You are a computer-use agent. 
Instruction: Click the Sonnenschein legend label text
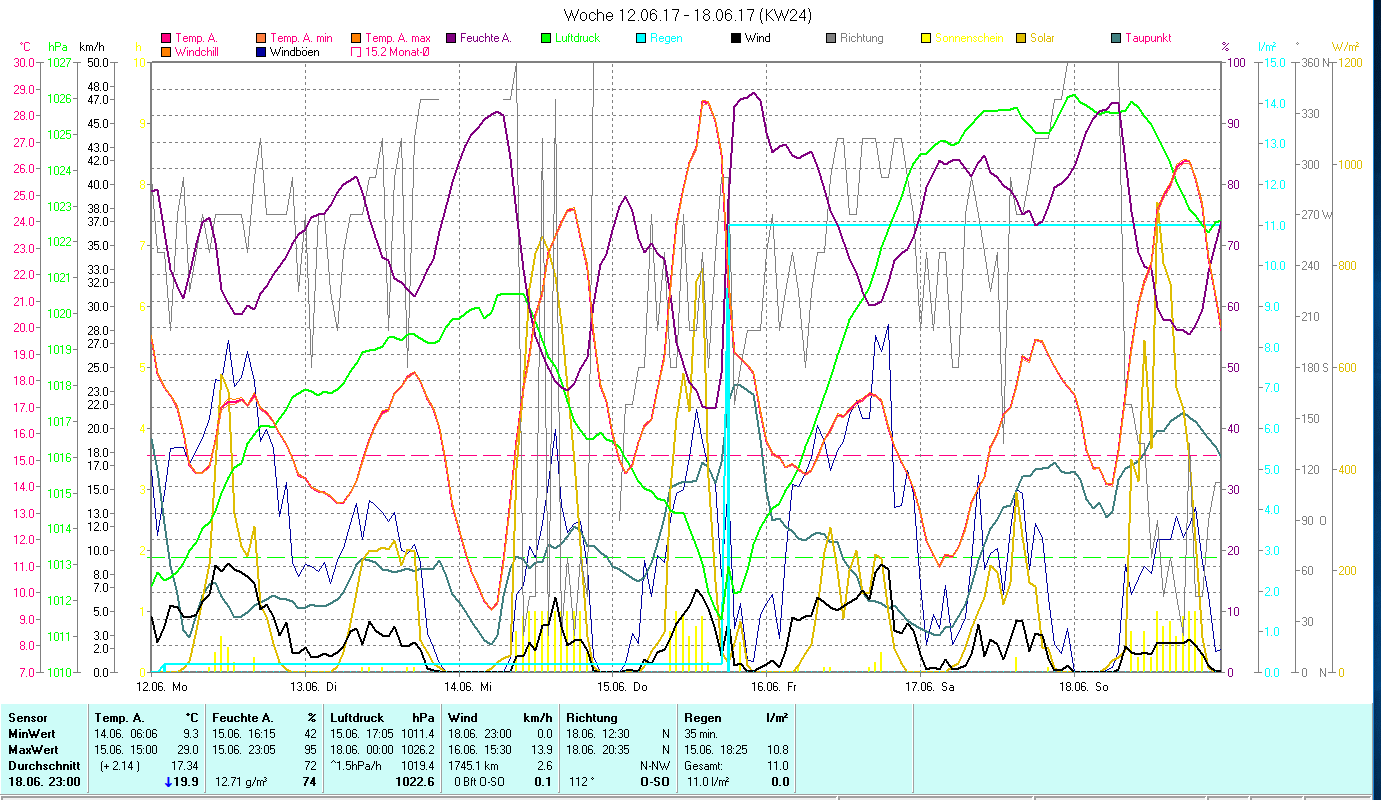967,39
